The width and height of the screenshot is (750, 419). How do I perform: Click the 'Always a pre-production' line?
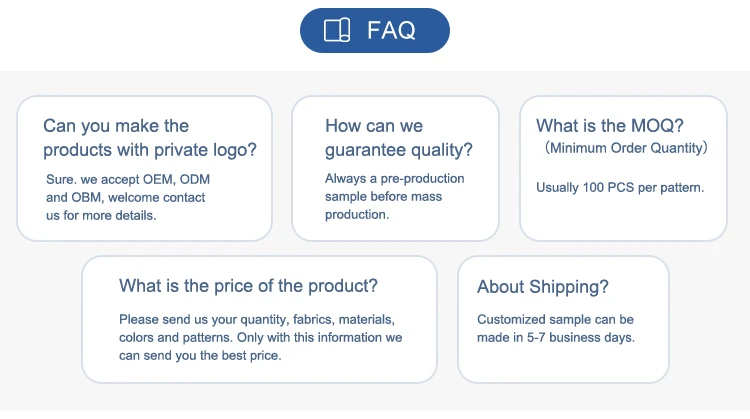tap(394, 179)
